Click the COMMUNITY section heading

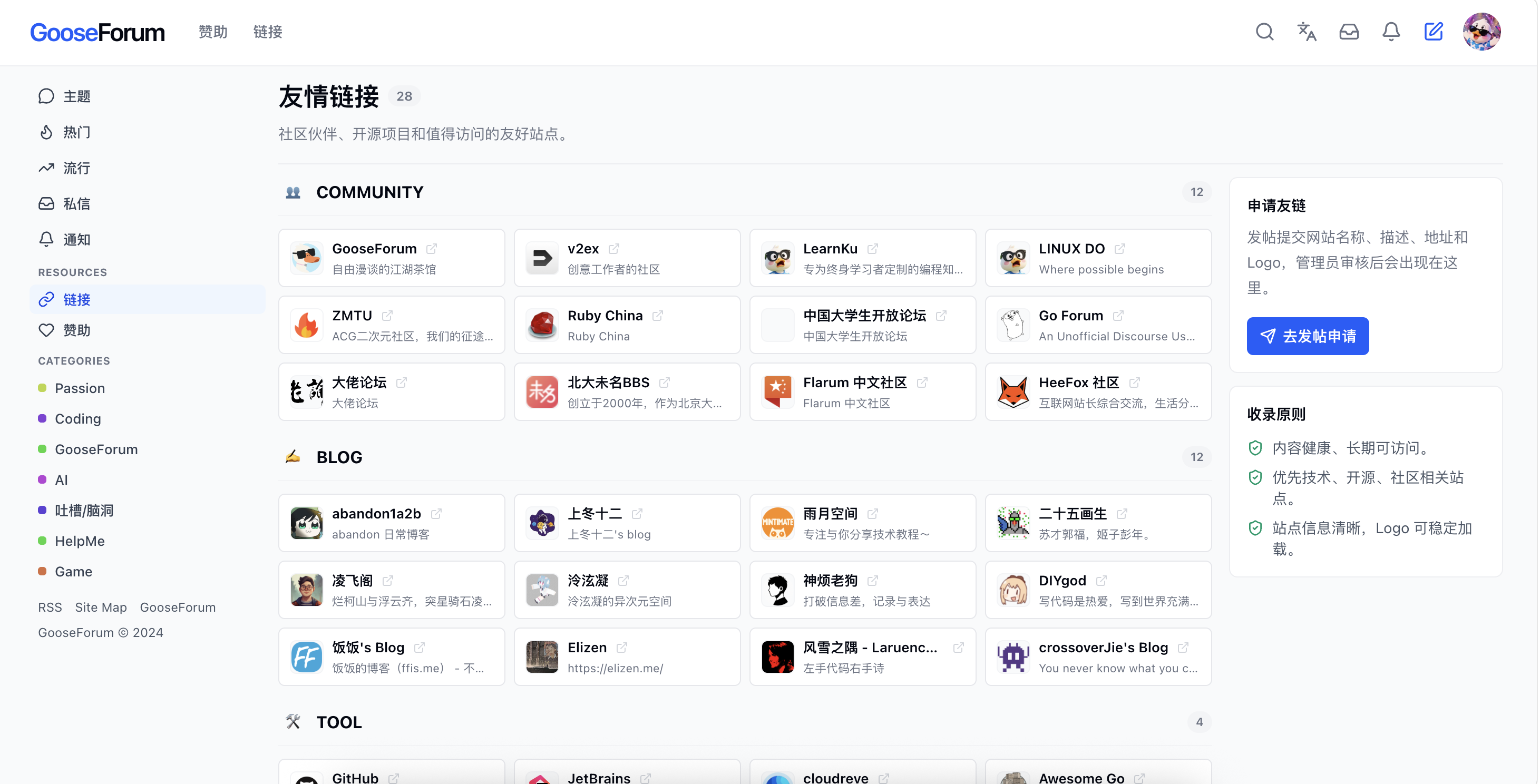pos(370,192)
